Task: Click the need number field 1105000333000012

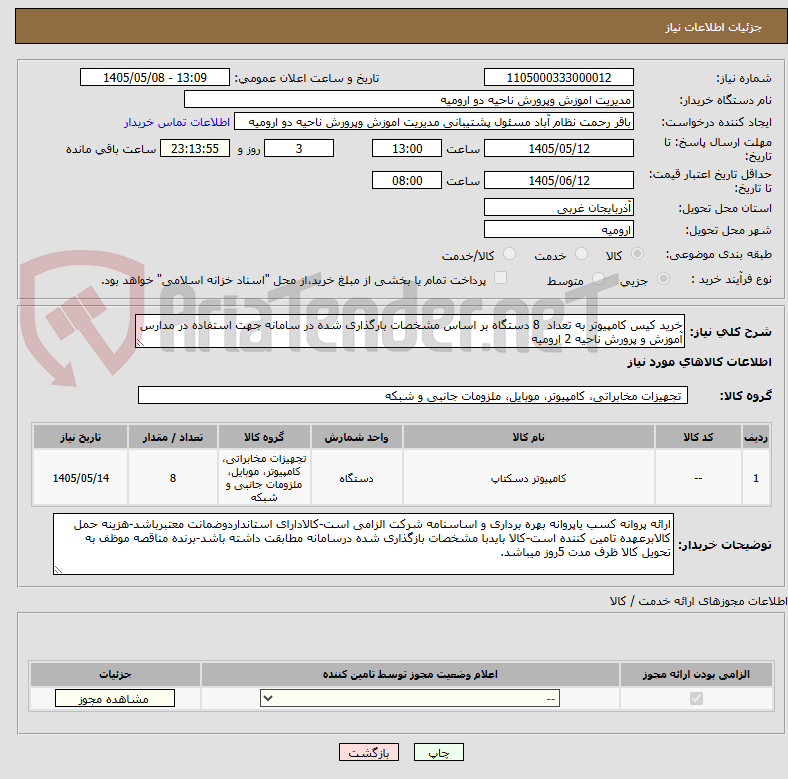Action: coord(558,78)
